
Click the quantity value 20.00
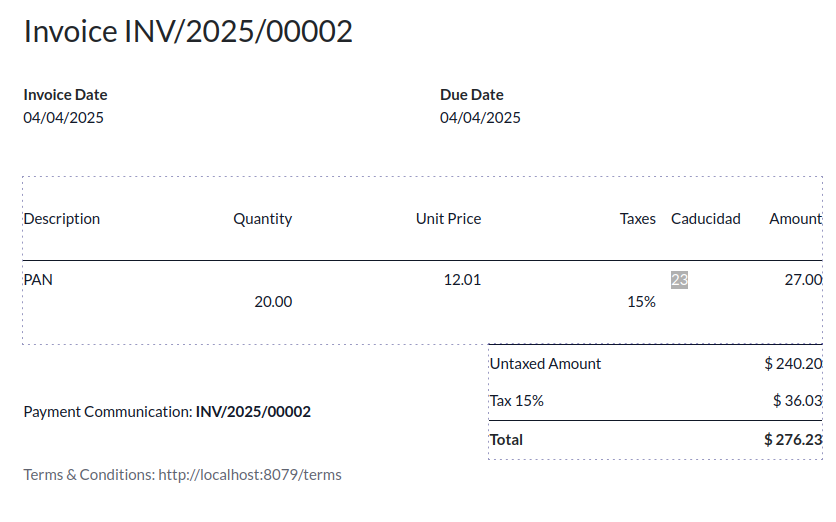click(x=273, y=302)
